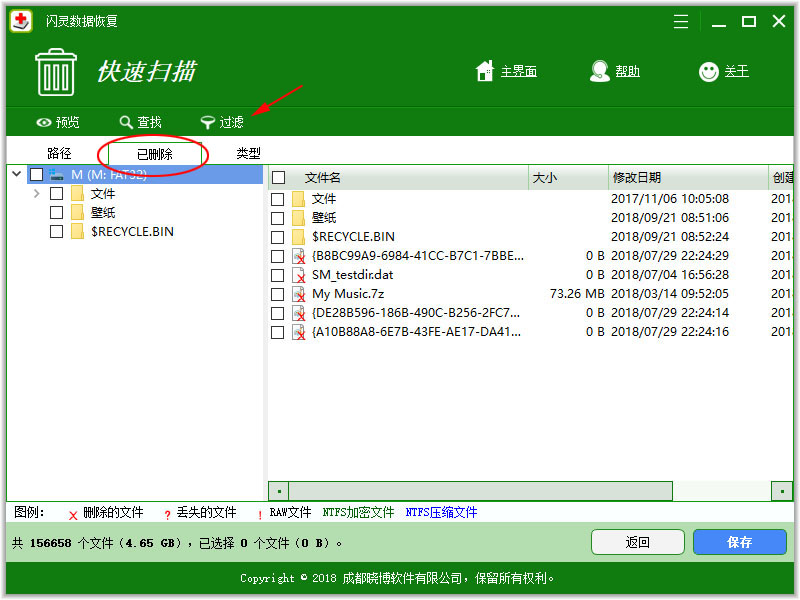Tick SM_testdir.dat file checkbox
The width and height of the screenshot is (800, 600).
278,275
